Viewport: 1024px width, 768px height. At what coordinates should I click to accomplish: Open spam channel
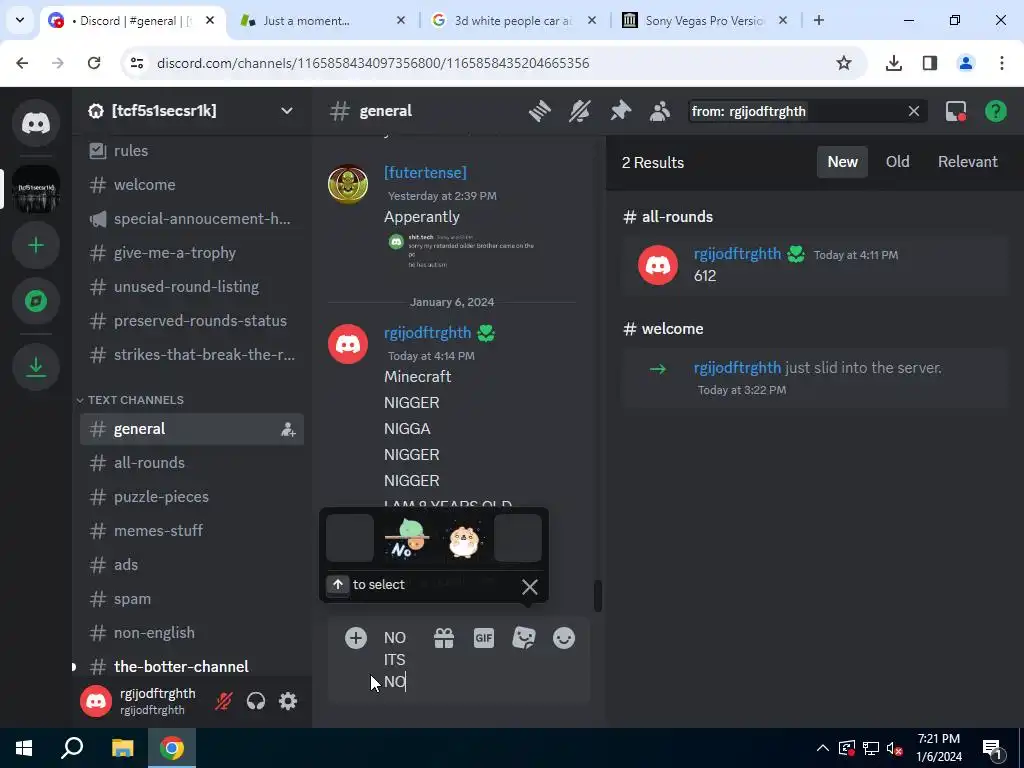192,599
